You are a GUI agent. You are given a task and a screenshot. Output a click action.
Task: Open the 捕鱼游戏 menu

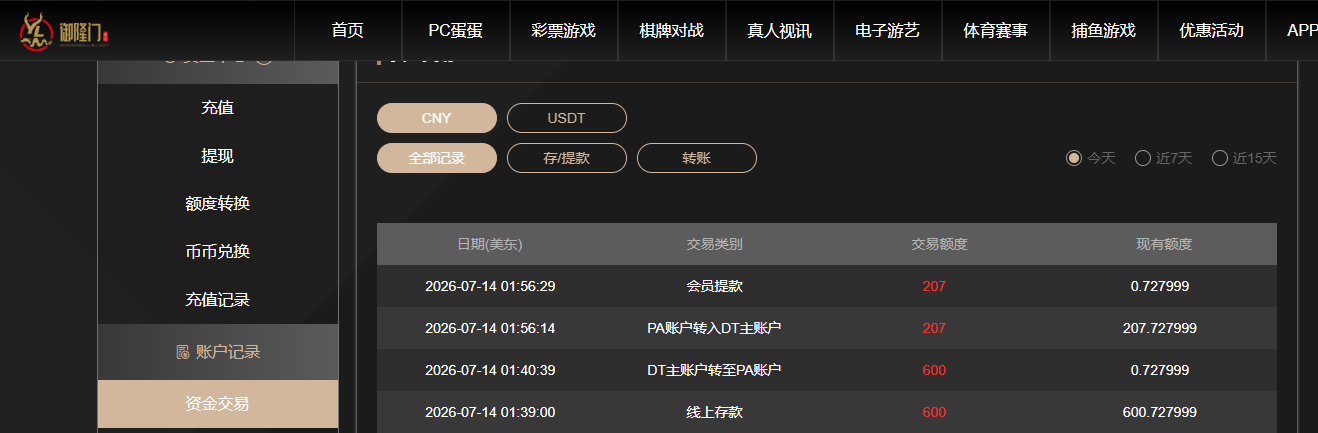tap(1104, 30)
